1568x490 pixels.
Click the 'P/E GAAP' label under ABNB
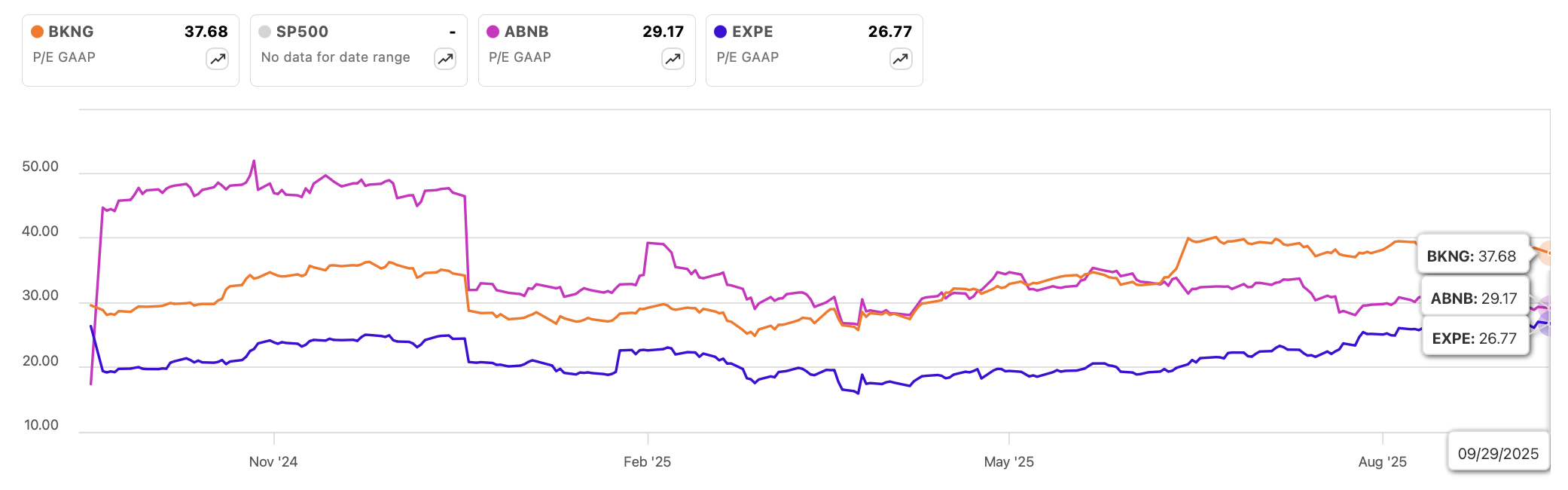tap(520, 57)
